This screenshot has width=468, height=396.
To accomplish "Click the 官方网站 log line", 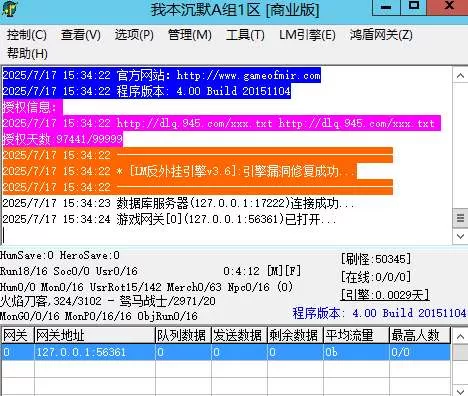I will [162, 75].
